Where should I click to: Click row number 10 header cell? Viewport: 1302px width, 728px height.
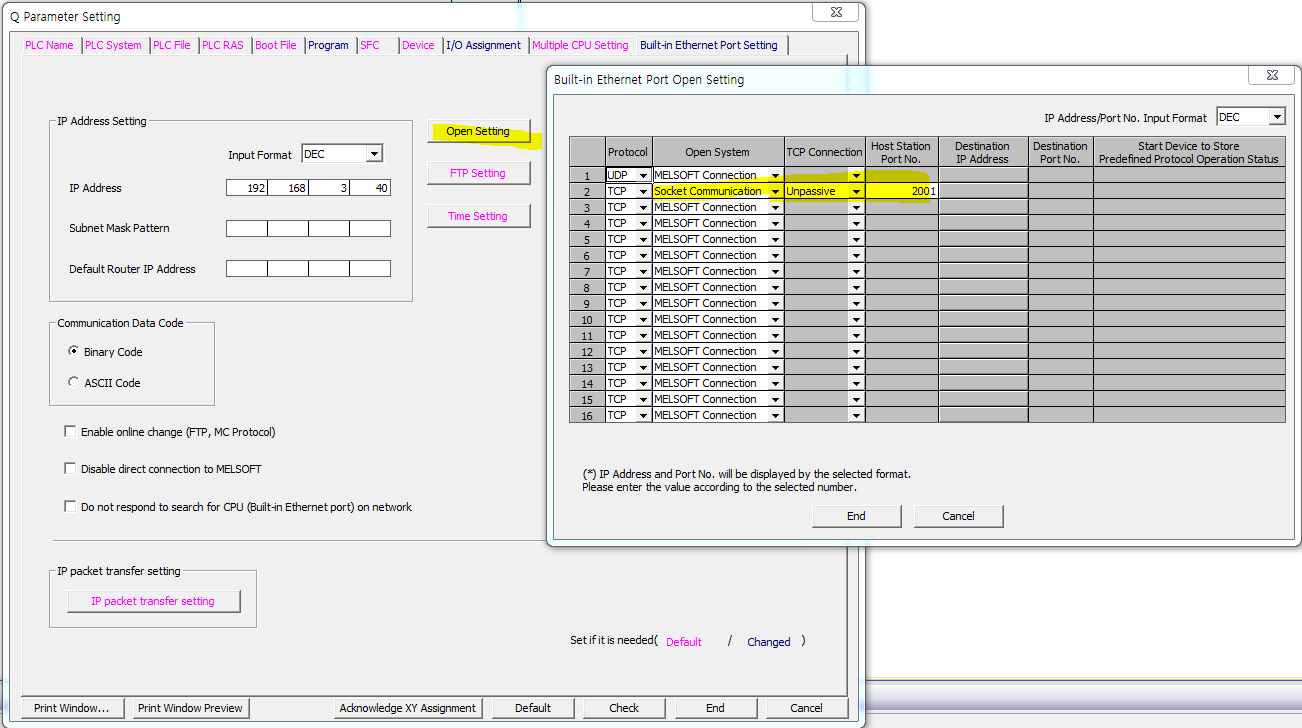pos(587,319)
